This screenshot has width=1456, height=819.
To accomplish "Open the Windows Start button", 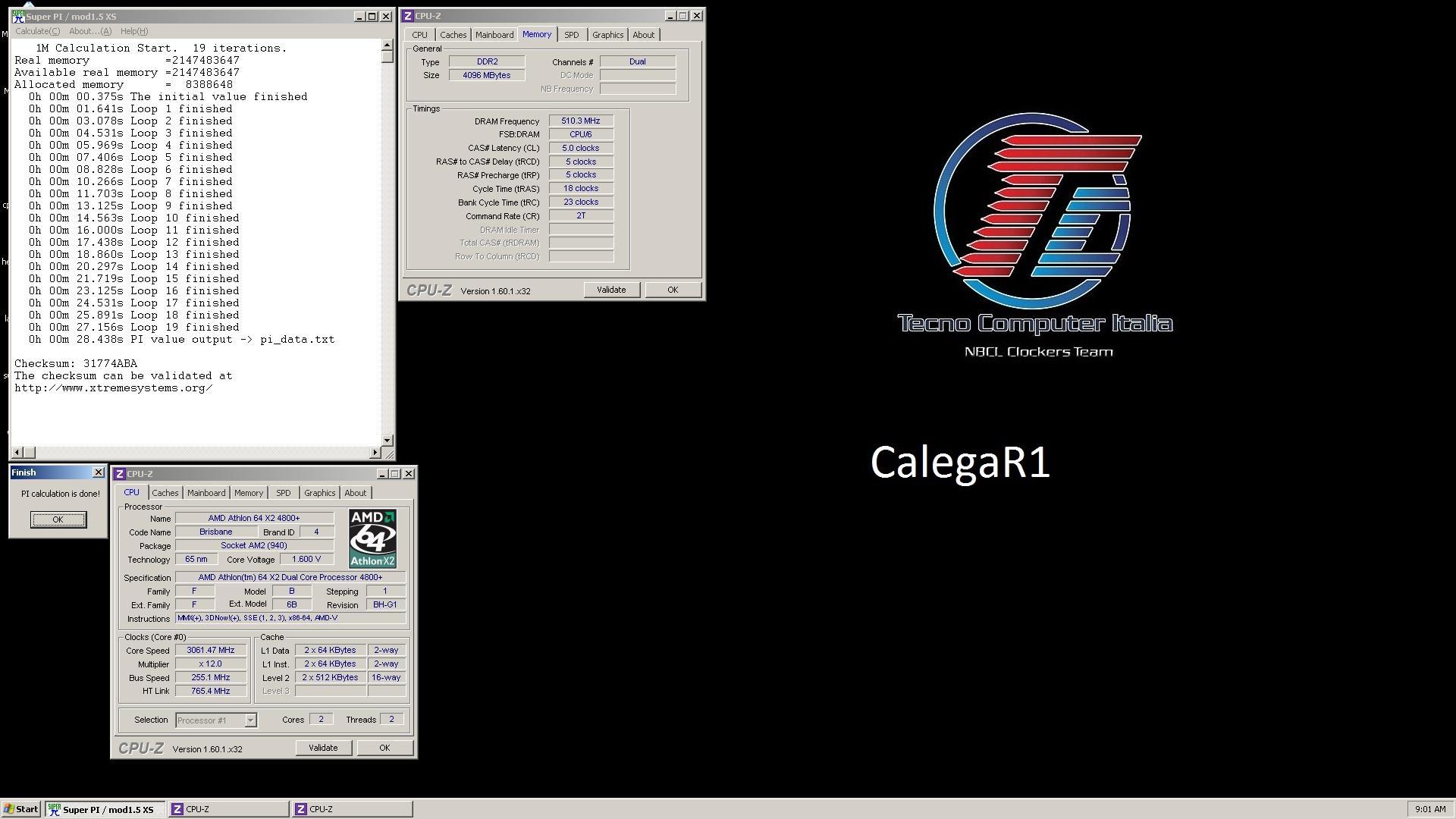I will click(x=20, y=809).
